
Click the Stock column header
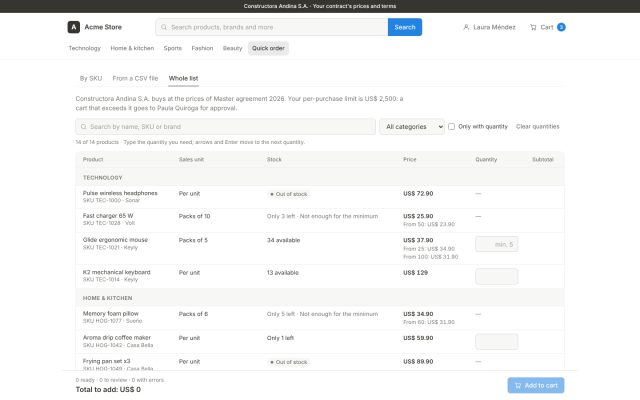pyautogui.click(x=274, y=160)
